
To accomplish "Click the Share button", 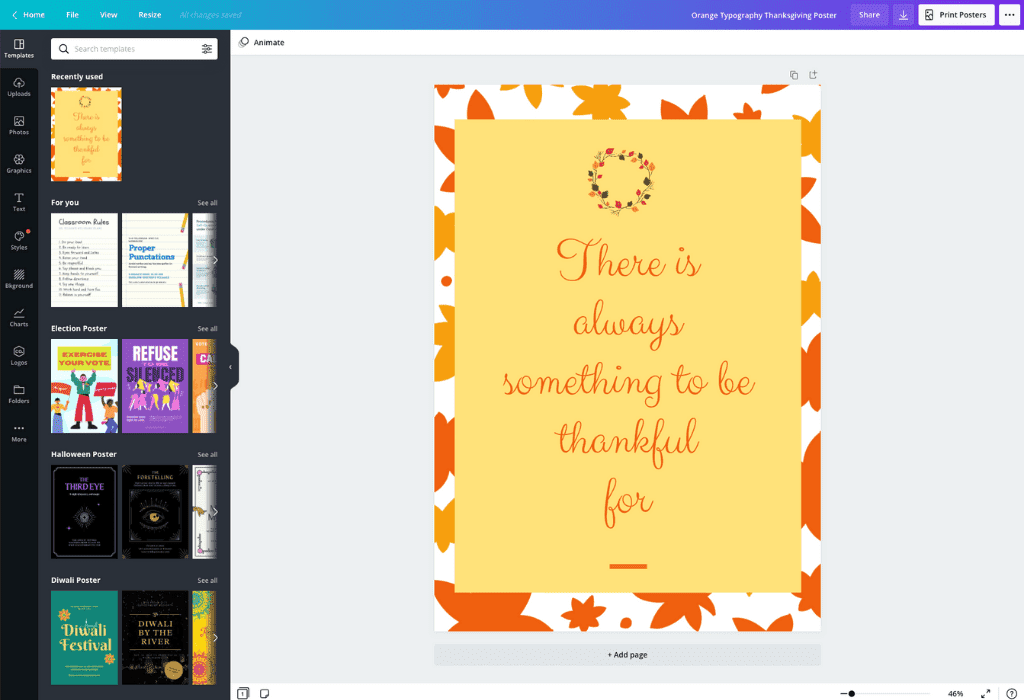I will (868, 15).
